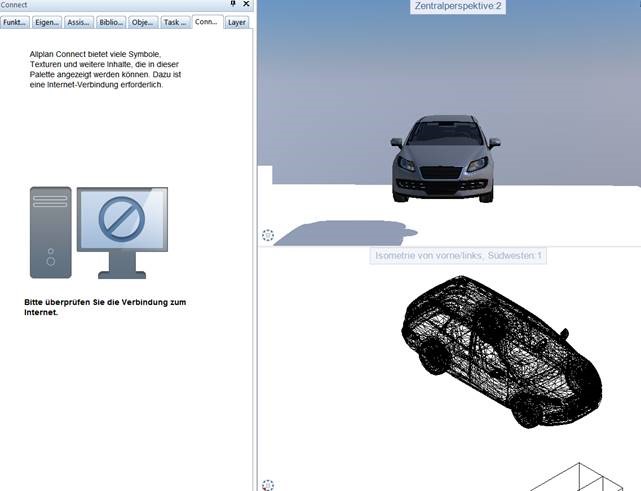Image resolution: width=641 pixels, height=491 pixels.
Task: Click the Zentralperspektive:2 viewport label
Action: click(x=455, y=6)
